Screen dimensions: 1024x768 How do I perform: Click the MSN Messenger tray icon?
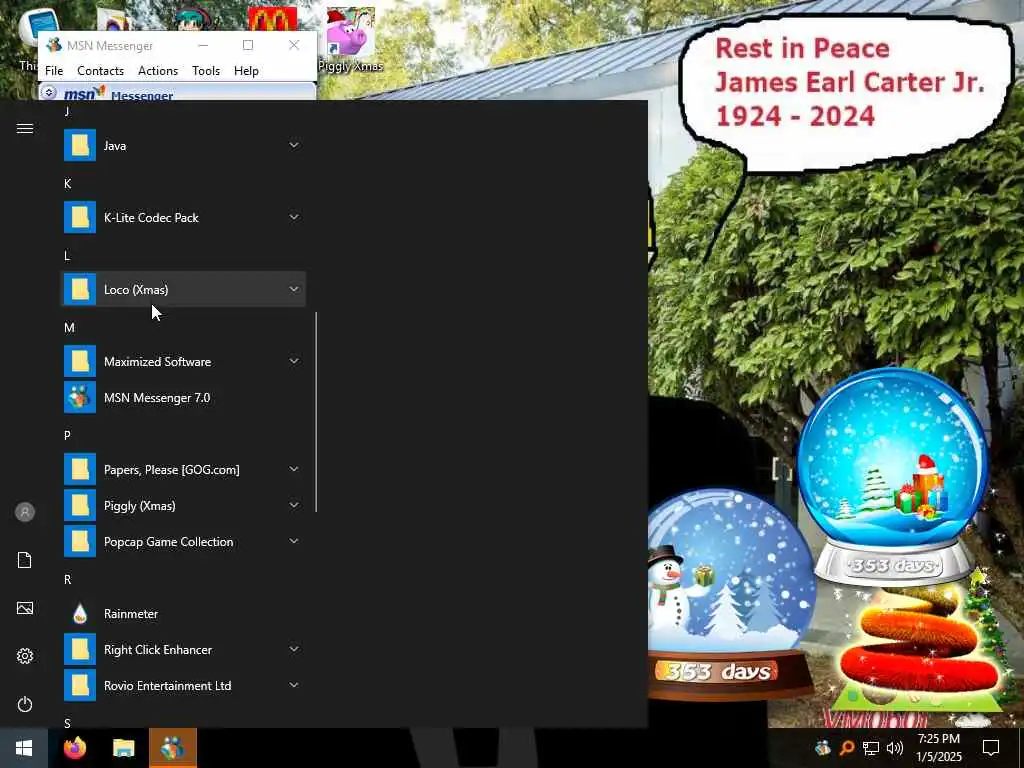click(823, 748)
